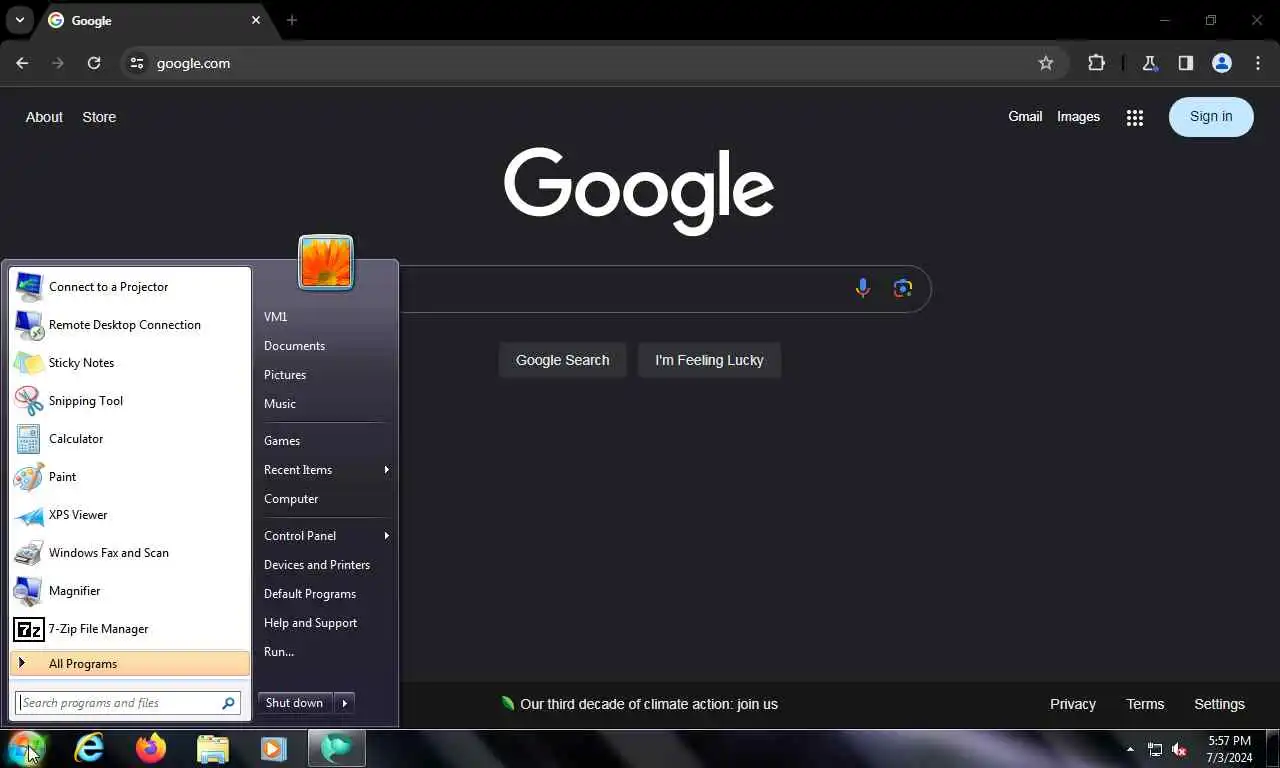Bookmark this tab with star icon
This screenshot has height=768, width=1280.
(1046, 63)
